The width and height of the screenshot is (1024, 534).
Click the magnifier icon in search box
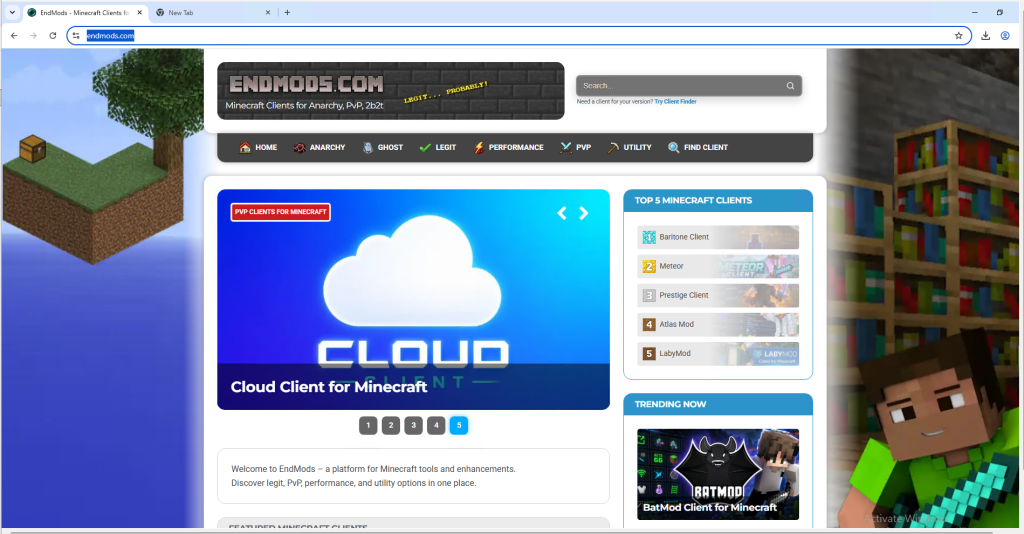790,86
